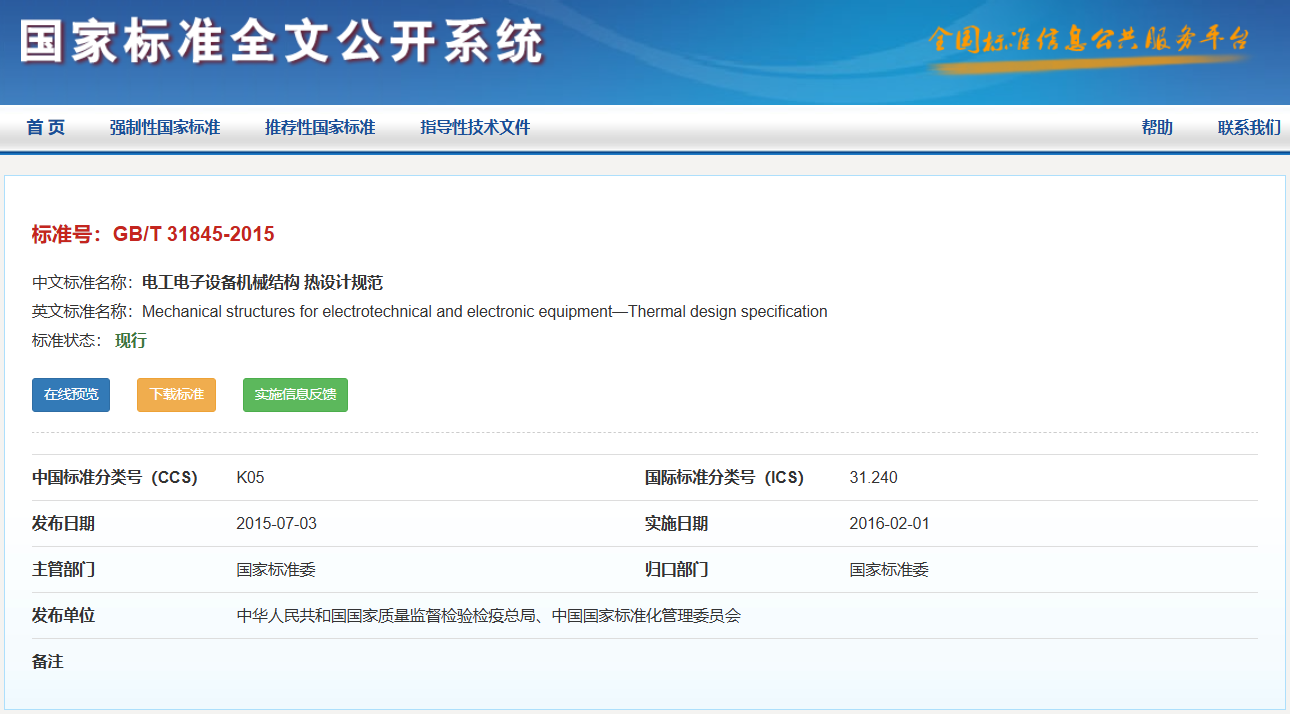Open the 联系我们 link
The image size is (1290, 714).
(x=1248, y=128)
